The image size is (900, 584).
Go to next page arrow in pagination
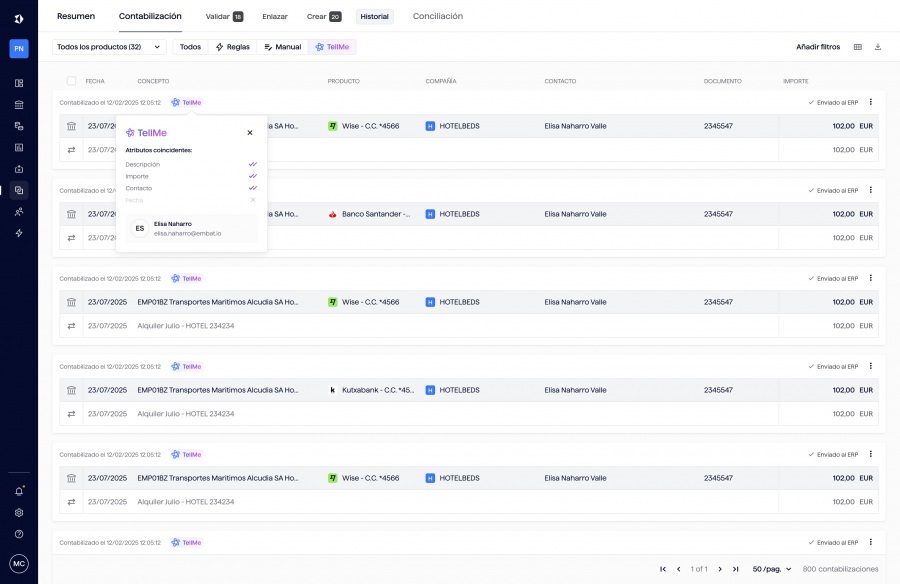720,569
